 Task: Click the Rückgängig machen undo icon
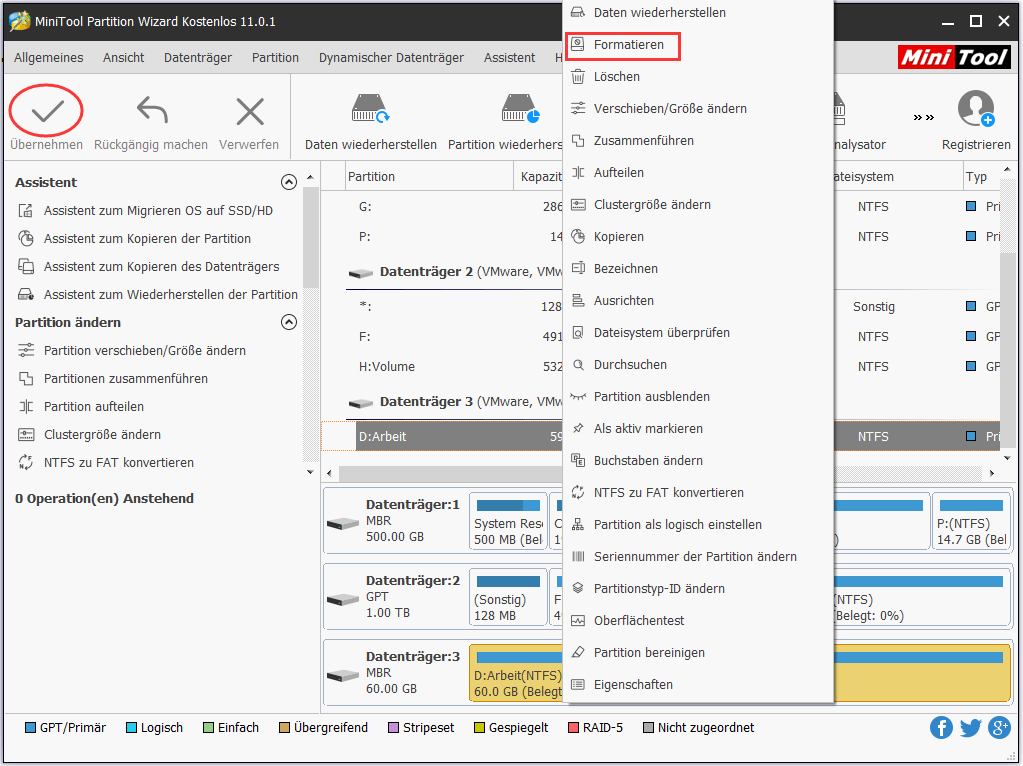[151, 111]
